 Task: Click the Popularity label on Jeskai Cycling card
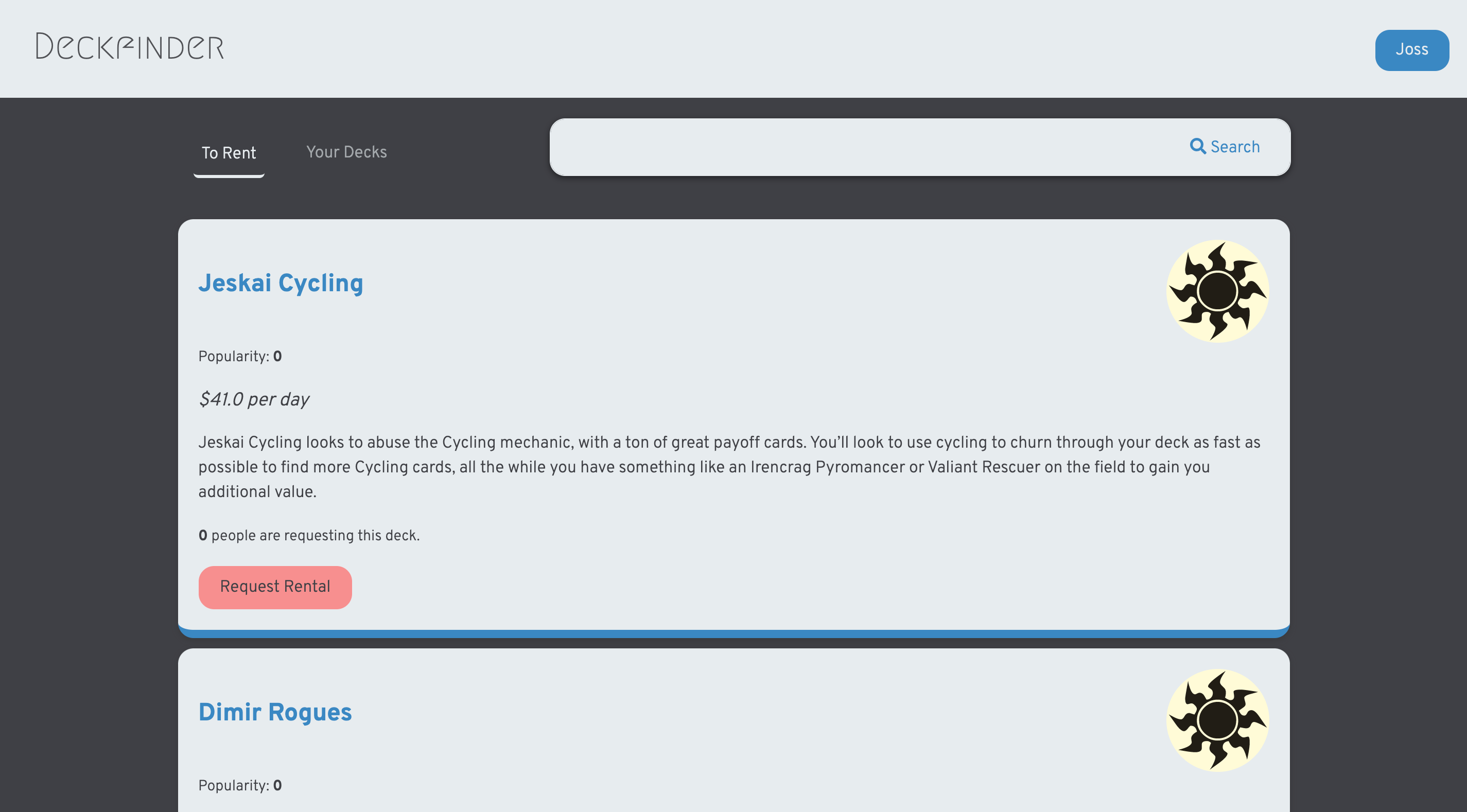[x=234, y=357]
